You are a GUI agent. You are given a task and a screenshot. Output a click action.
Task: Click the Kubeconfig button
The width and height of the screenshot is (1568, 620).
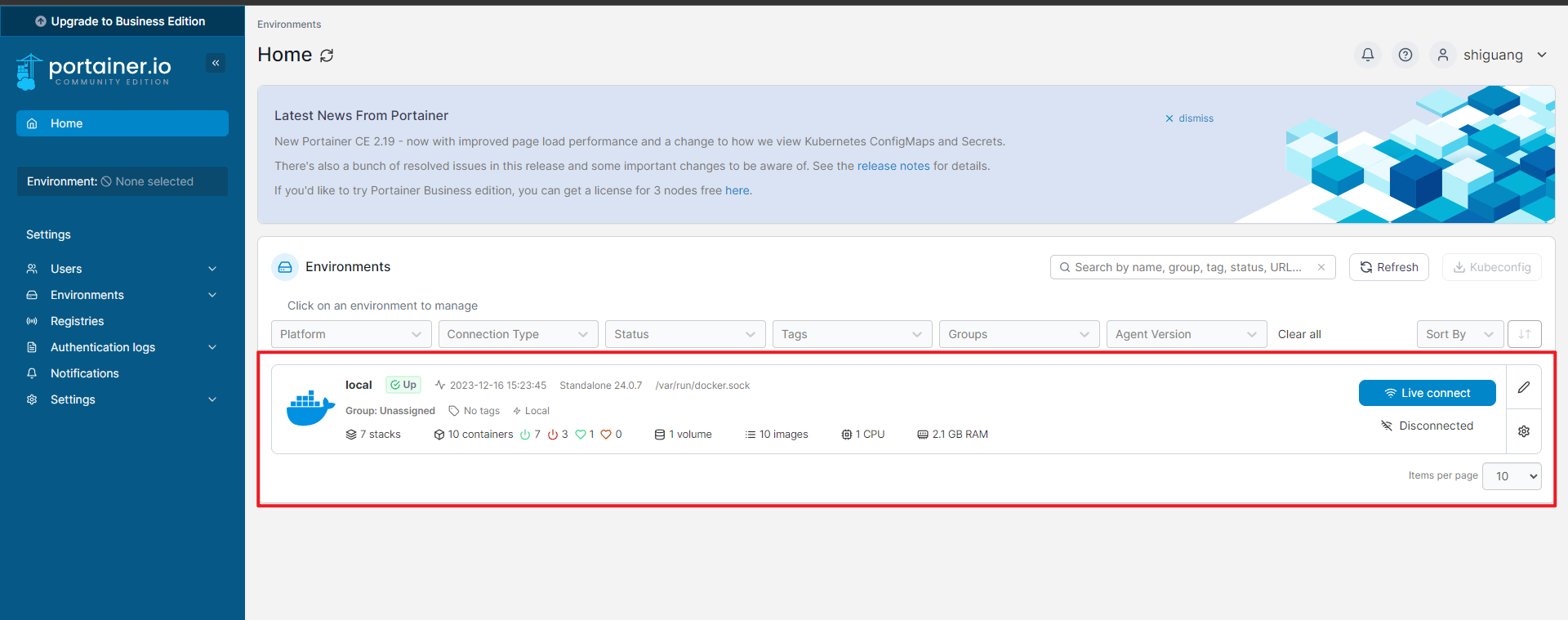(1492, 267)
